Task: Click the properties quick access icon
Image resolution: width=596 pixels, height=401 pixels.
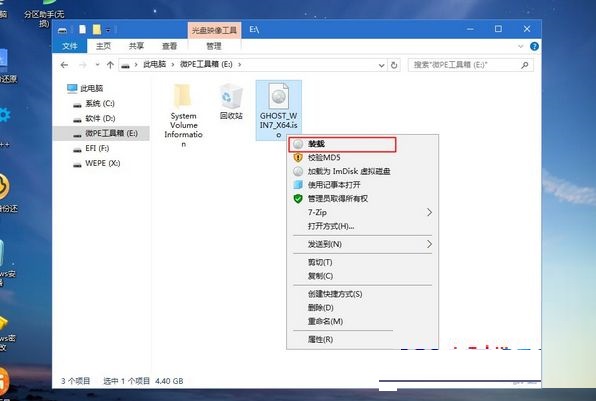Action: pyautogui.click(x=82, y=29)
